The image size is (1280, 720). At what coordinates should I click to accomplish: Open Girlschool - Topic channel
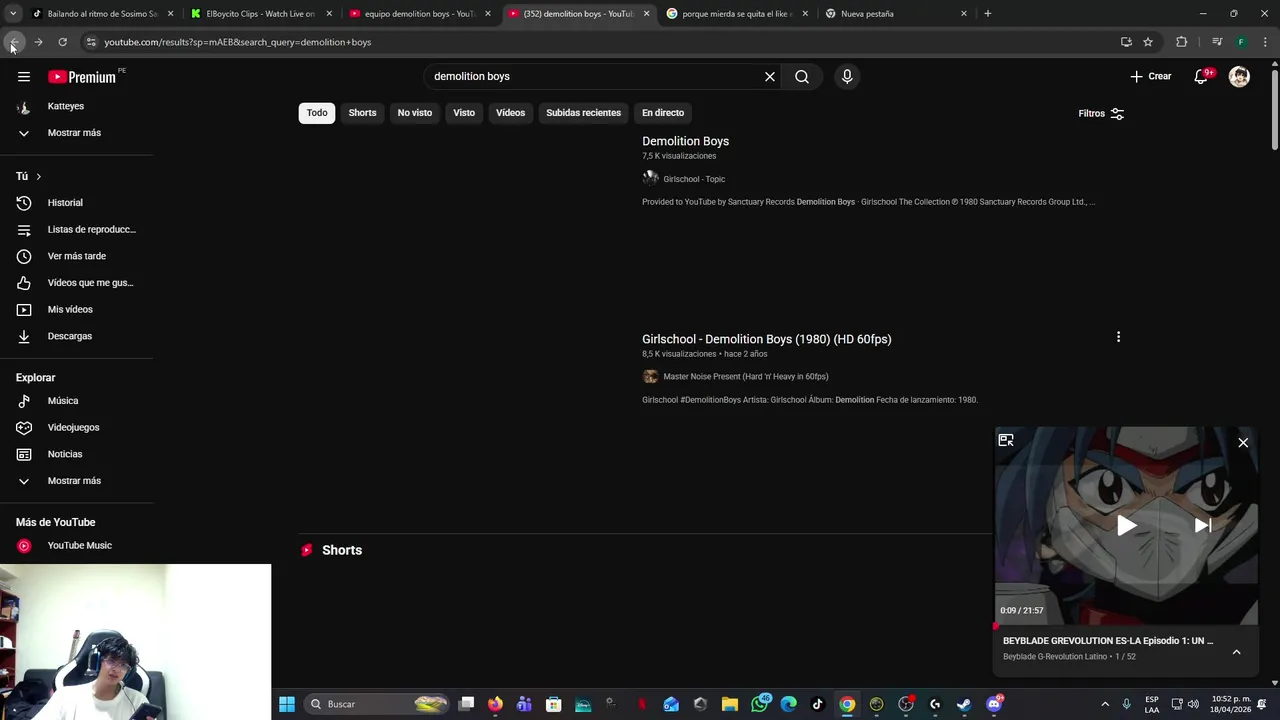694,179
